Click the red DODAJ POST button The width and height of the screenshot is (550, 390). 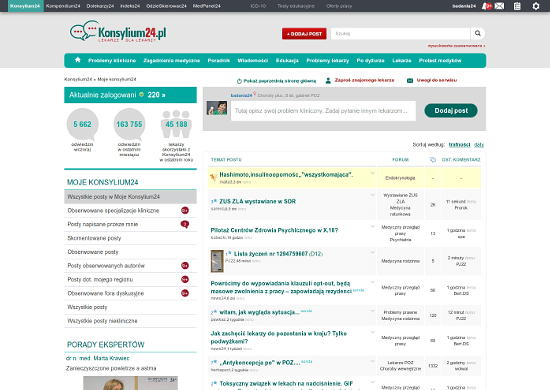pos(304,34)
